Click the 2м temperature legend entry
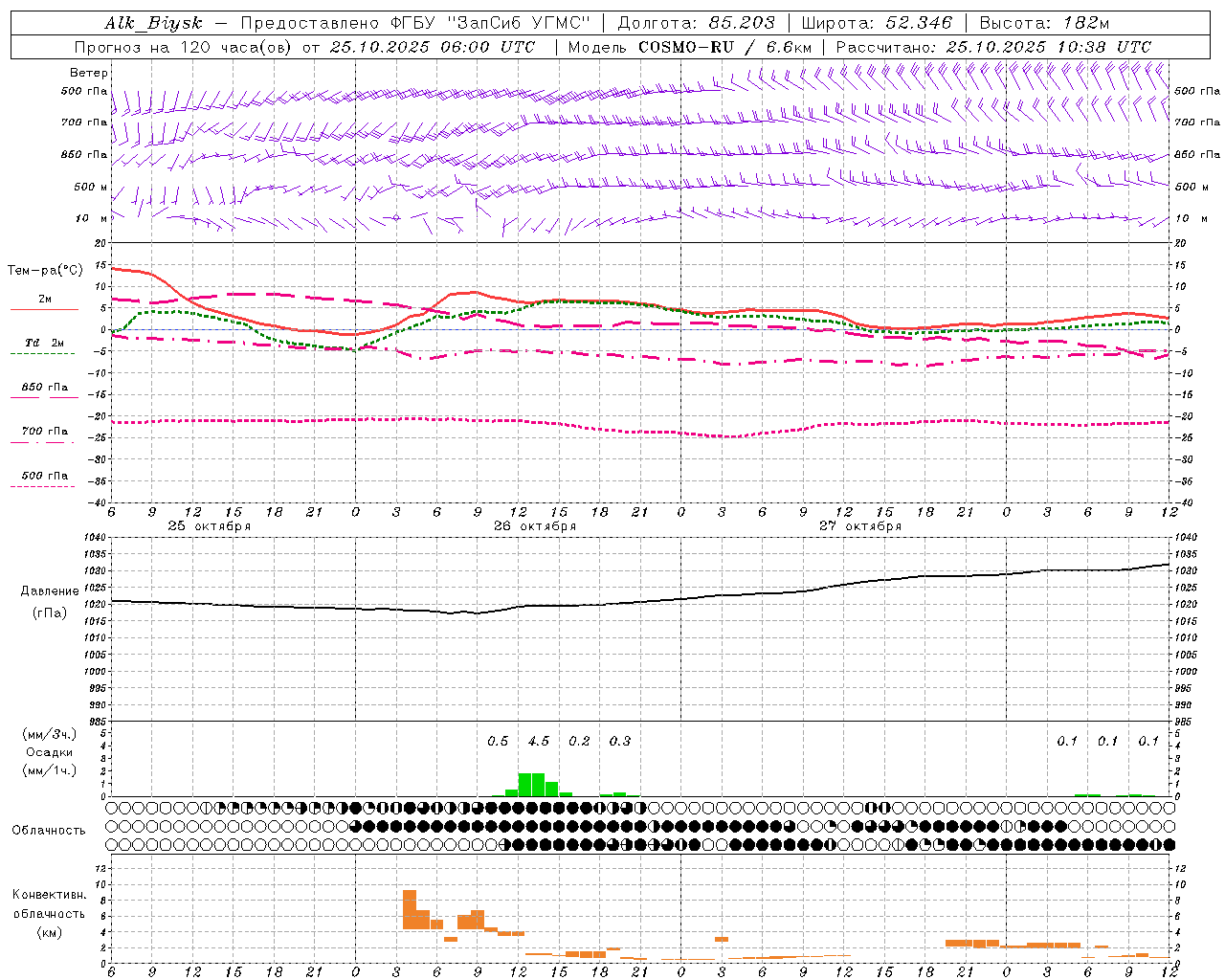1225x980 pixels. point(45,300)
